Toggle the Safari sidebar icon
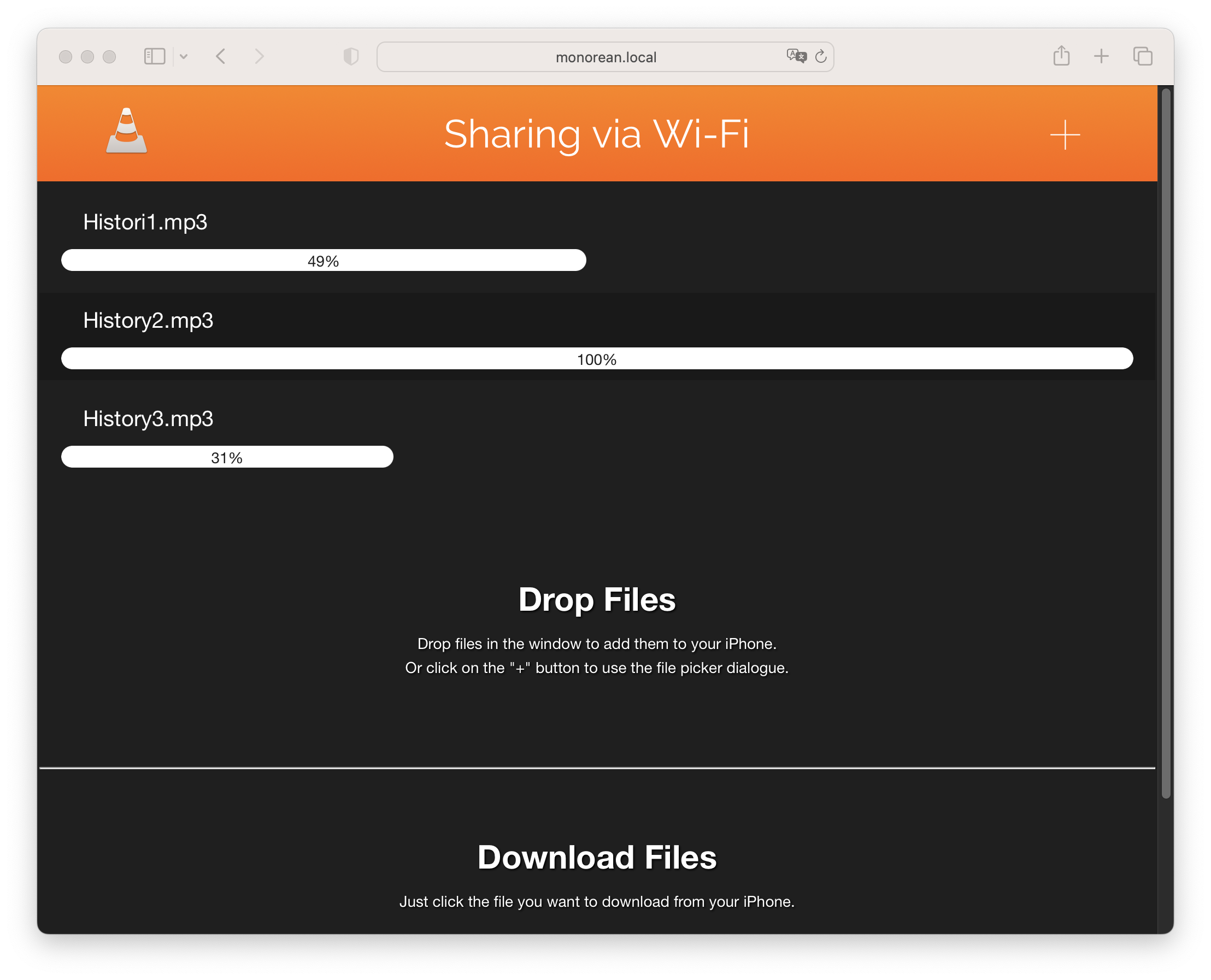This screenshot has height=980, width=1211. (154, 56)
